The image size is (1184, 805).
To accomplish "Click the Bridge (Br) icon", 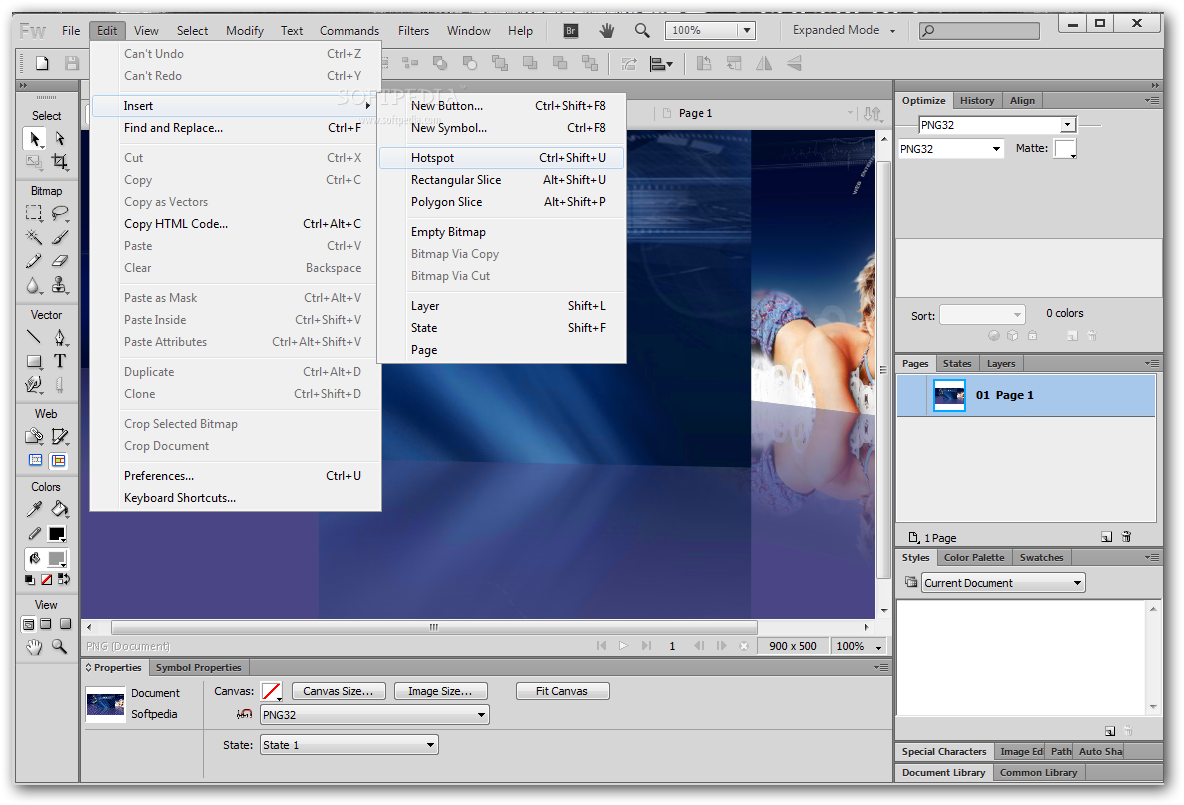I will (x=571, y=31).
